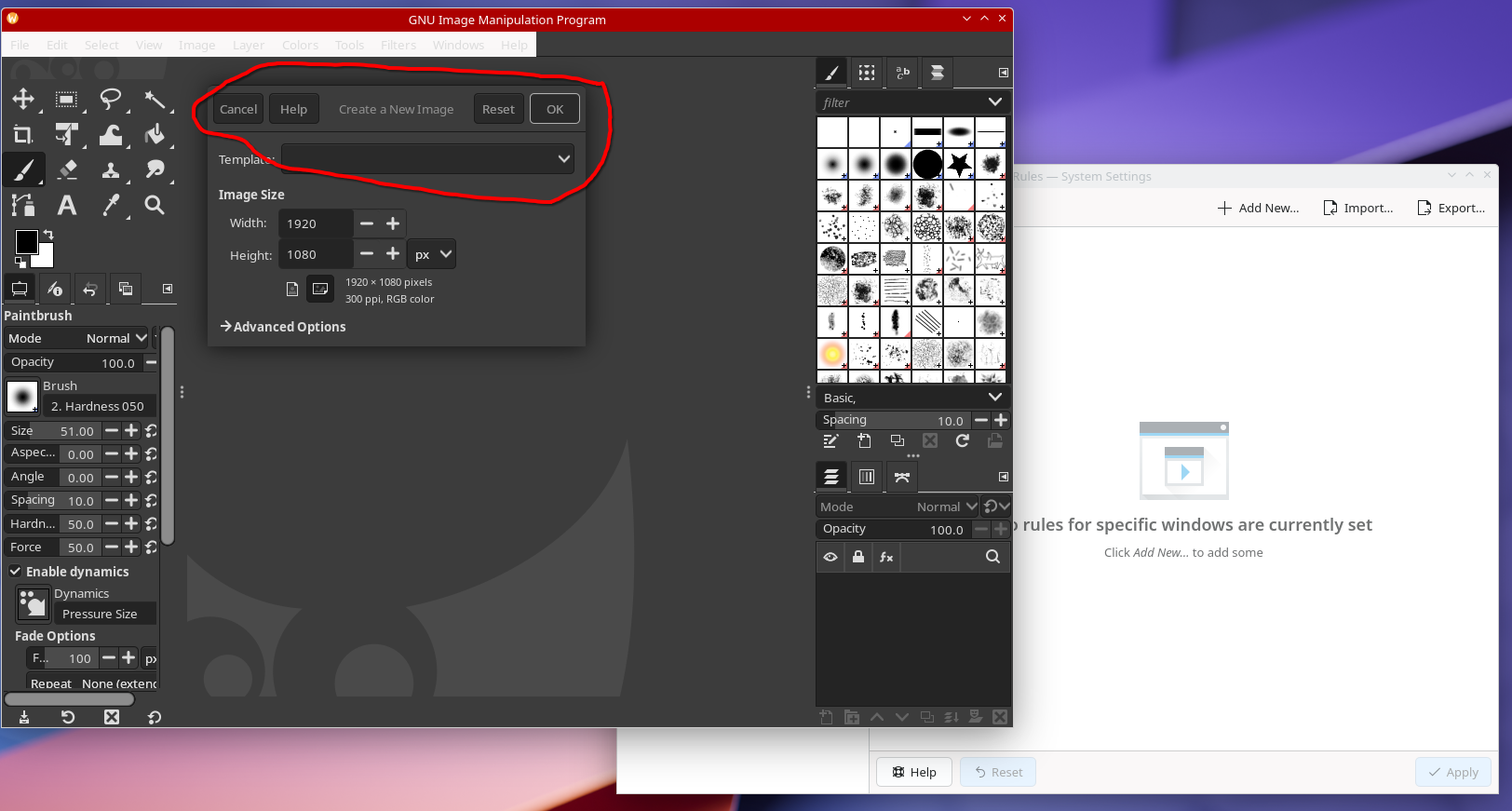Click the duplicate brush icon
The image size is (1512, 811).
898,441
